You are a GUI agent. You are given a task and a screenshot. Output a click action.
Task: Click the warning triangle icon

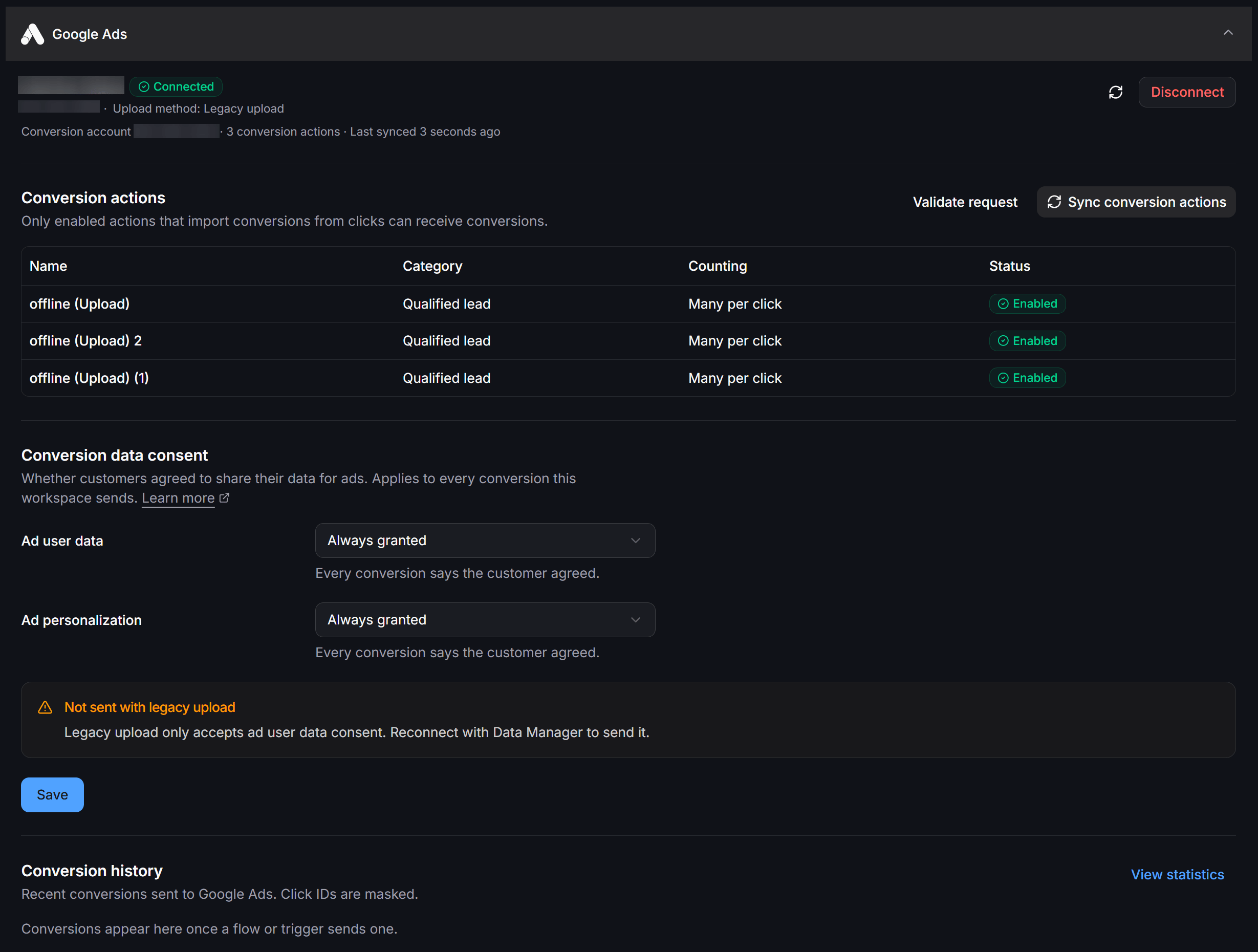click(45, 707)
